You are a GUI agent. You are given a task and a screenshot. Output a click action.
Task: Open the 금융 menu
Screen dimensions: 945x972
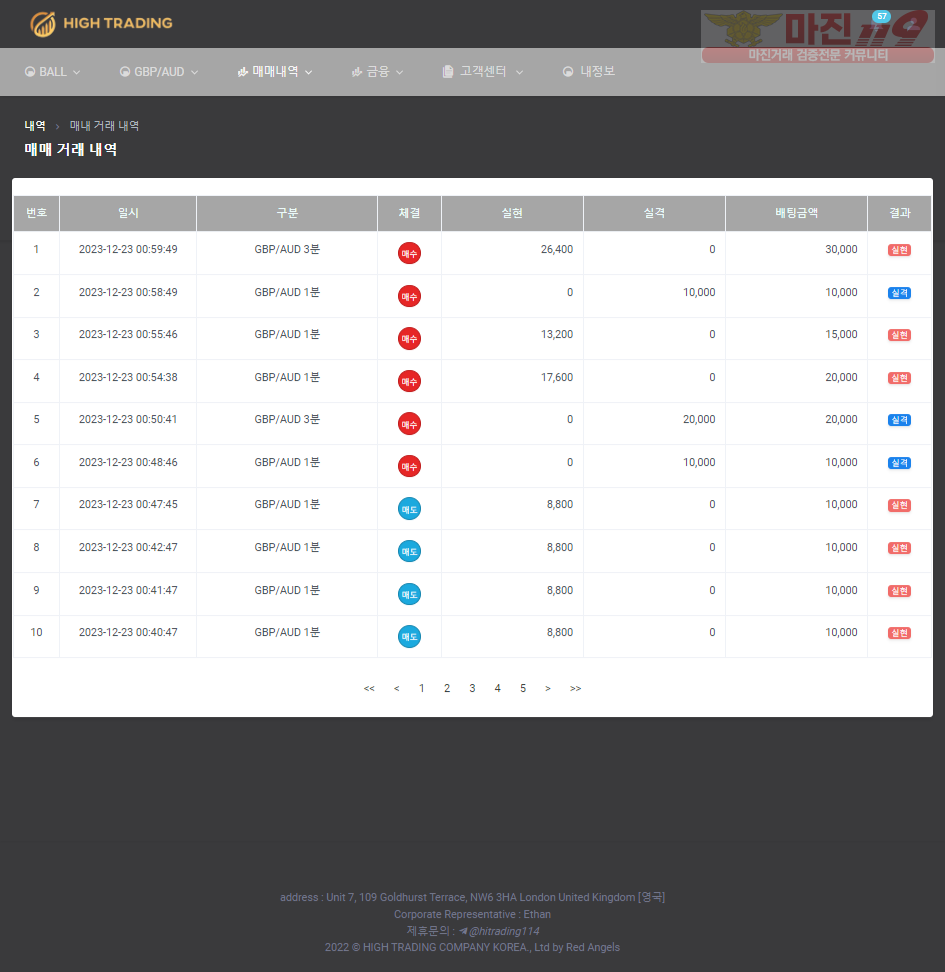point(377,72)
